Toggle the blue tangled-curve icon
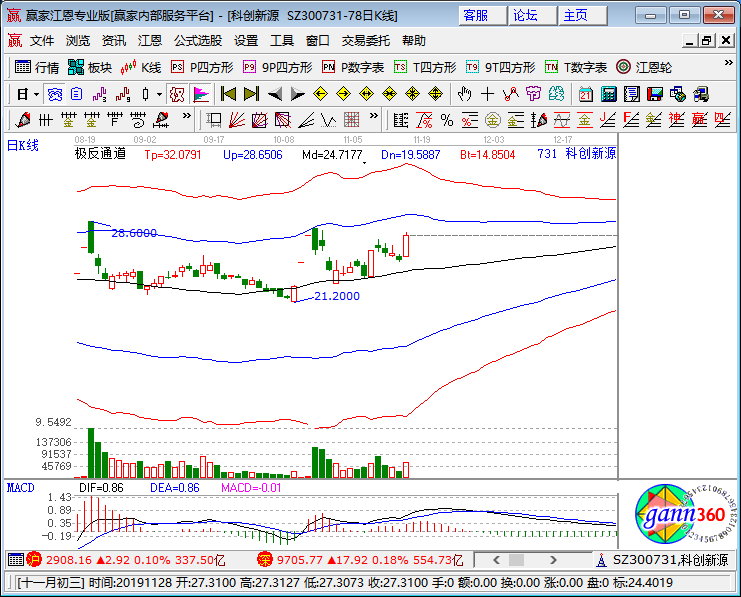 [55, 95]
